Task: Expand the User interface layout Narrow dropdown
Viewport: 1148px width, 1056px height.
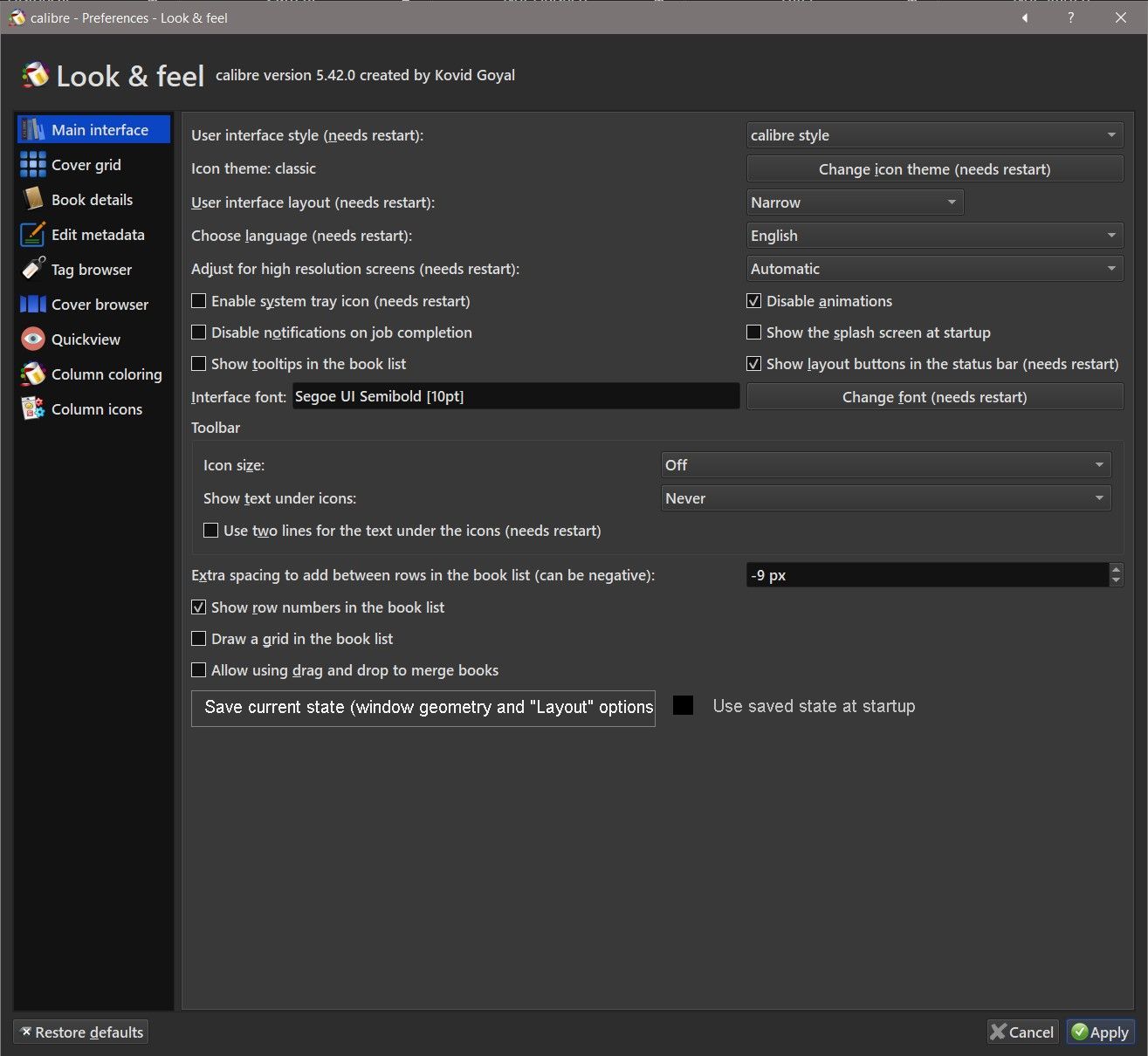Action: click(x=856, y=202)
